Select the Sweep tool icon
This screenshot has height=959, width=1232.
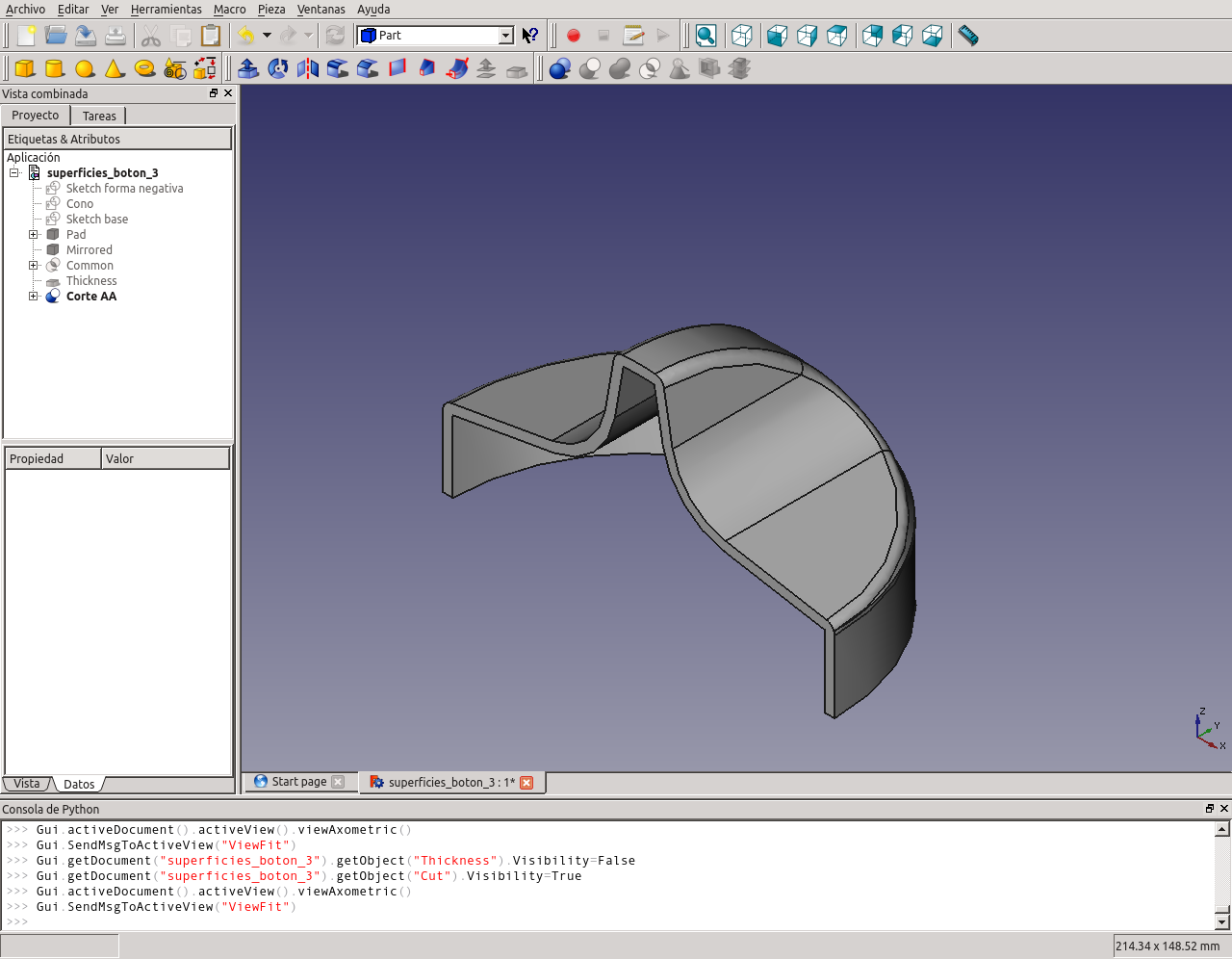point(457,68)
